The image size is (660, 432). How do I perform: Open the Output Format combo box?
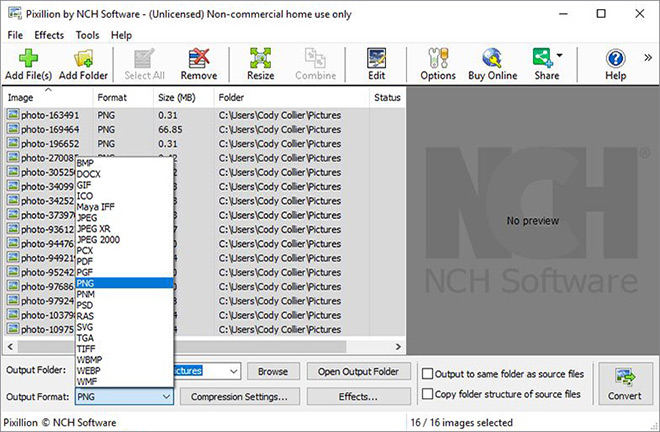click(124, 397)
